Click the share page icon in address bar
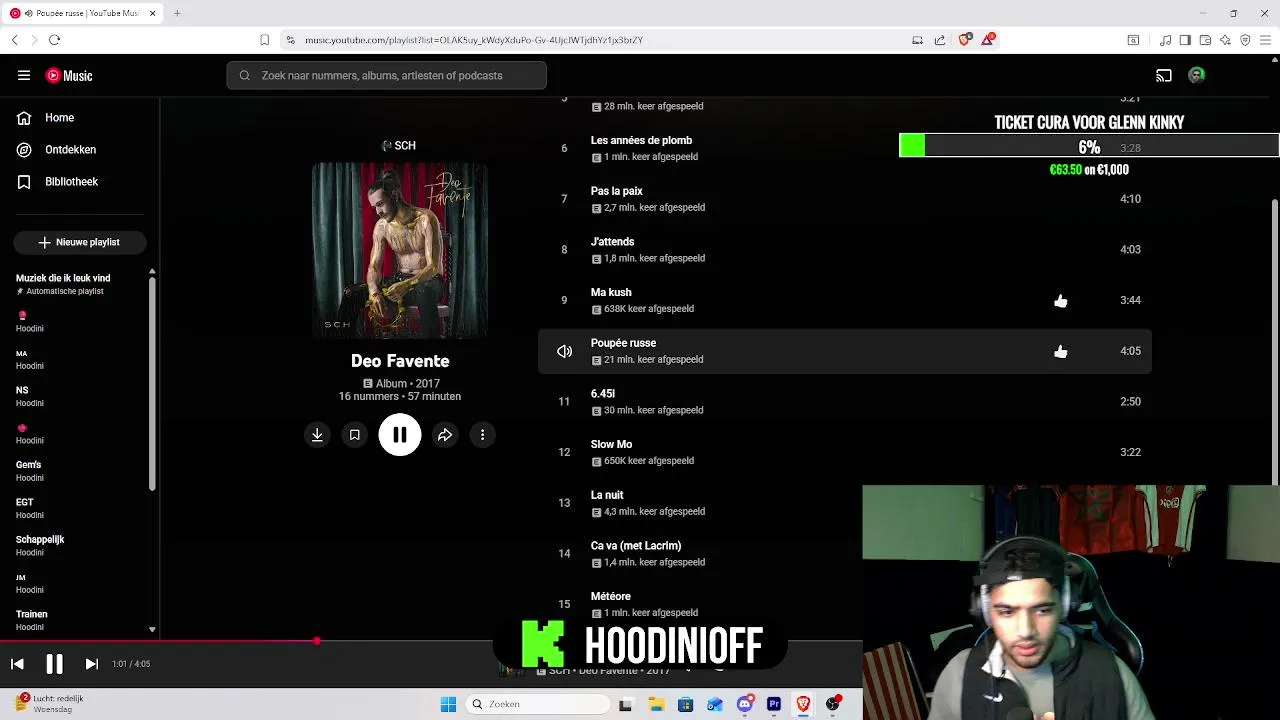 click(940, 40)
